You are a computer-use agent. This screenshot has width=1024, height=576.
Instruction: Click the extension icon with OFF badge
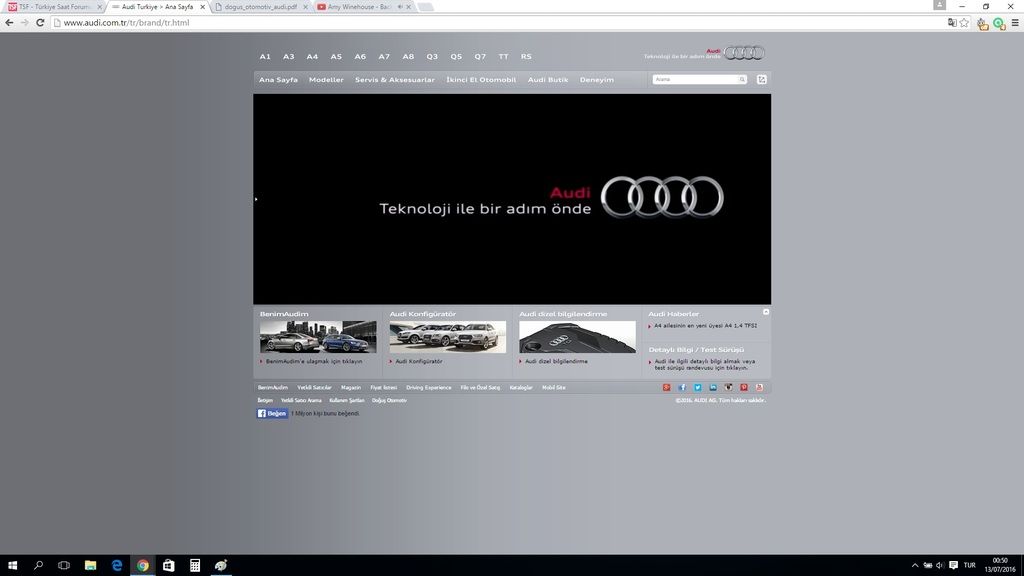tap(982, 24)
